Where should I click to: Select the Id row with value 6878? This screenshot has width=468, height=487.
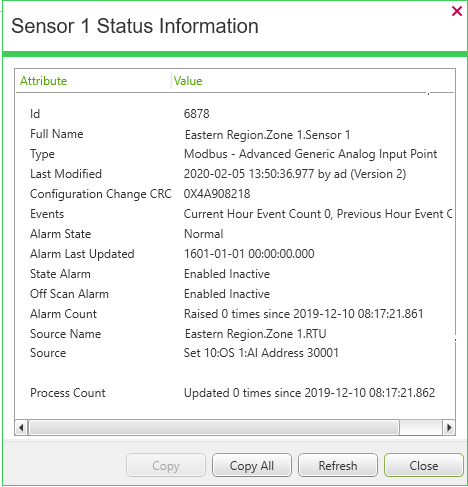pyautogui.click(x=235, y=114)
